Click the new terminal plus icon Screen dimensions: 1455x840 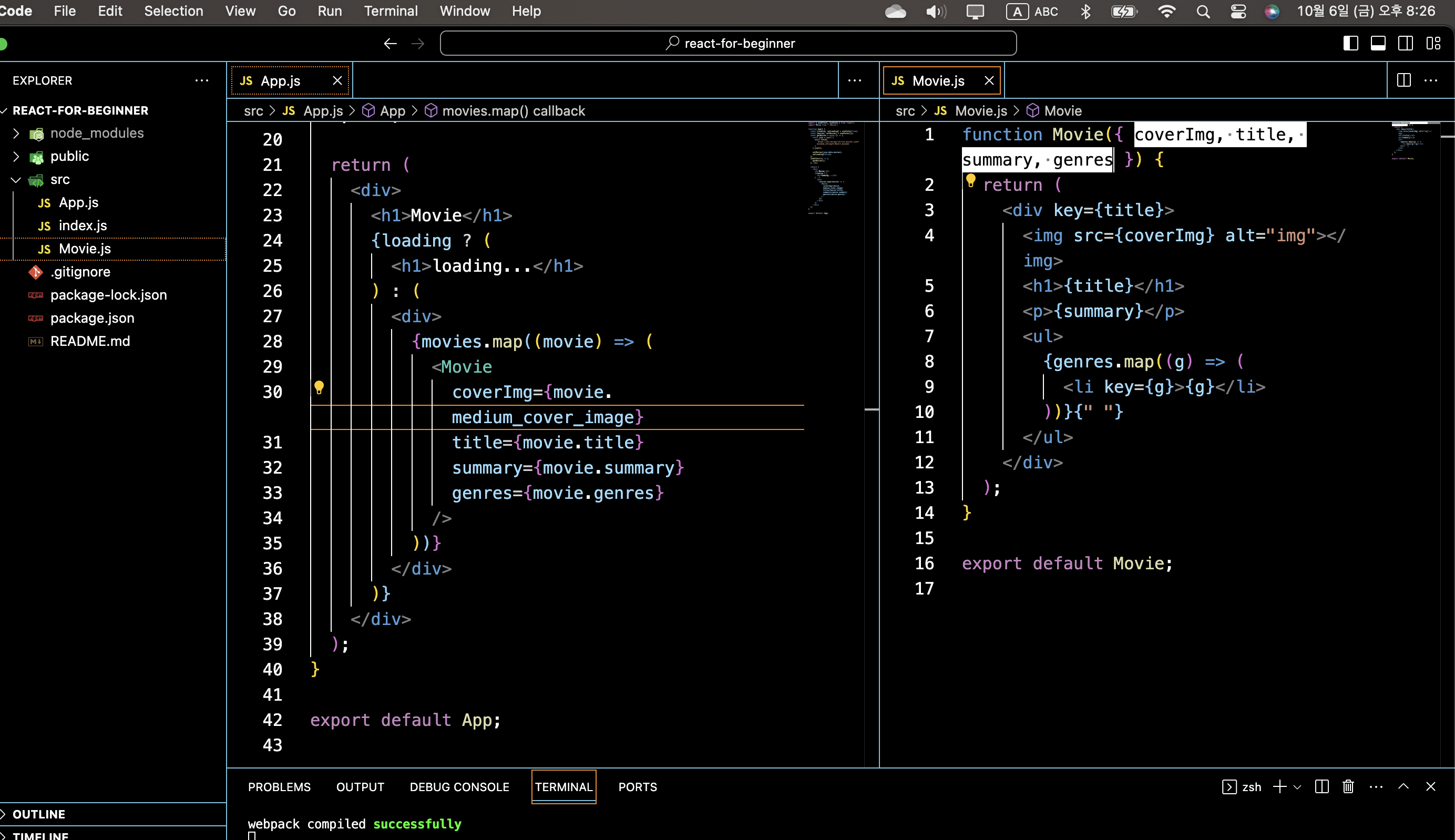click(1279, 786)
